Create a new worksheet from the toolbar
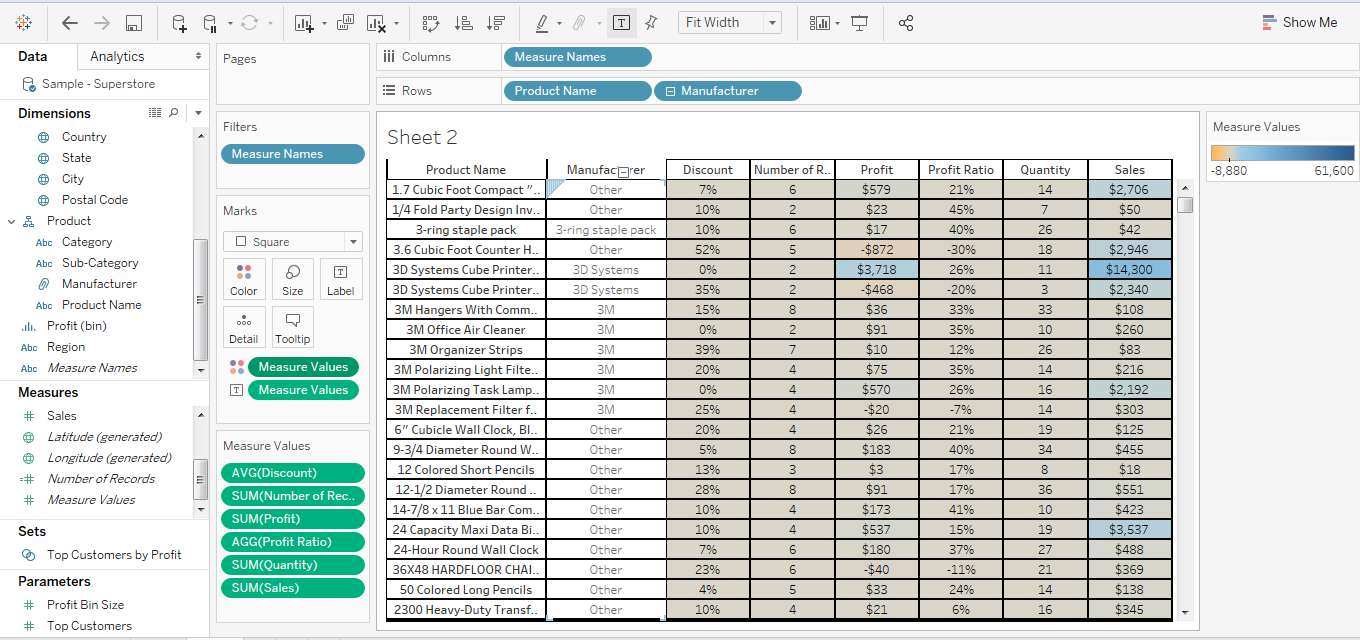The image size is (1360, 640). coord(305,22)
